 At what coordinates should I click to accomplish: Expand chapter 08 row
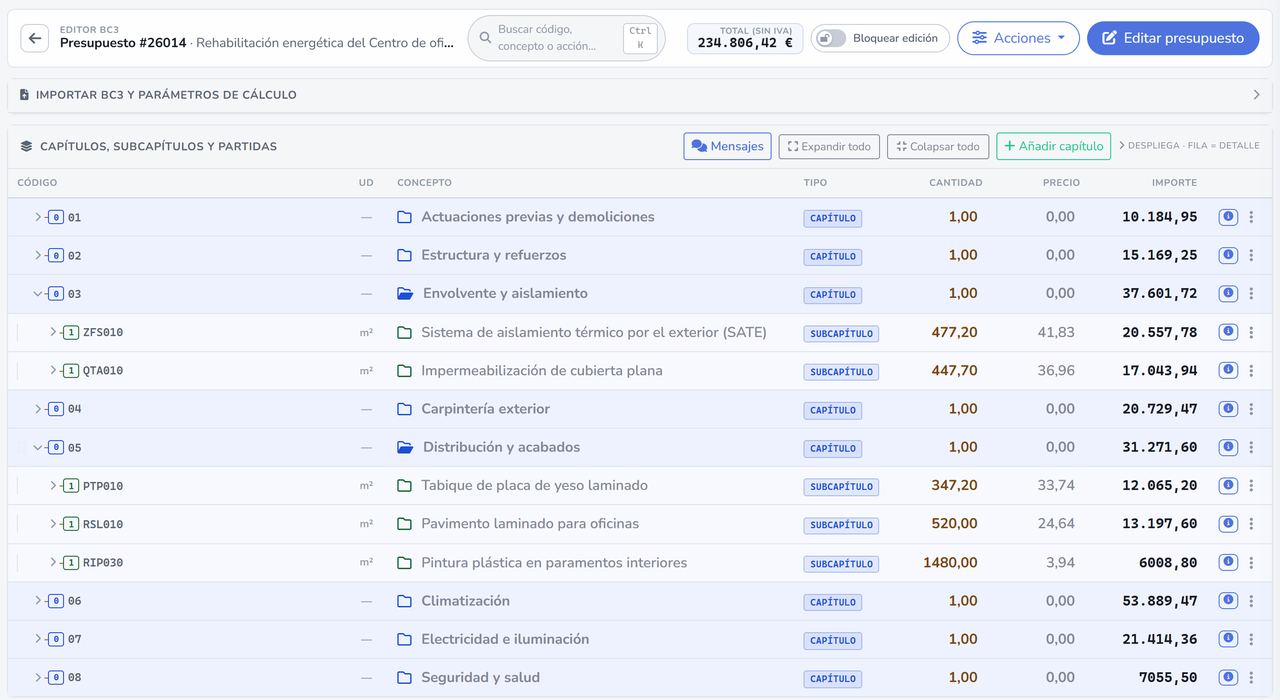[x=38, y=677]
